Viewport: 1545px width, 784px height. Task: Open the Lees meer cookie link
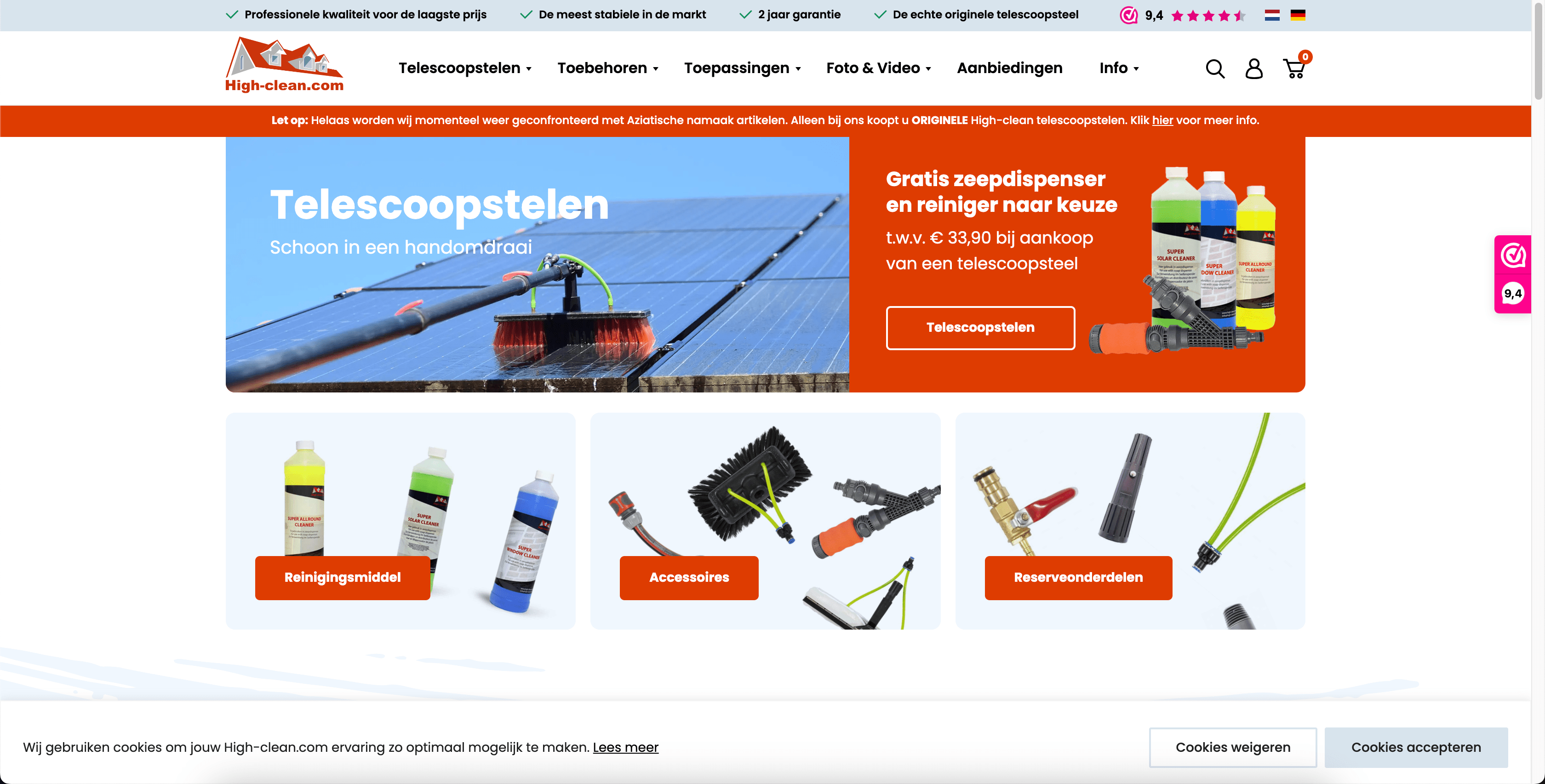(625, 747)
